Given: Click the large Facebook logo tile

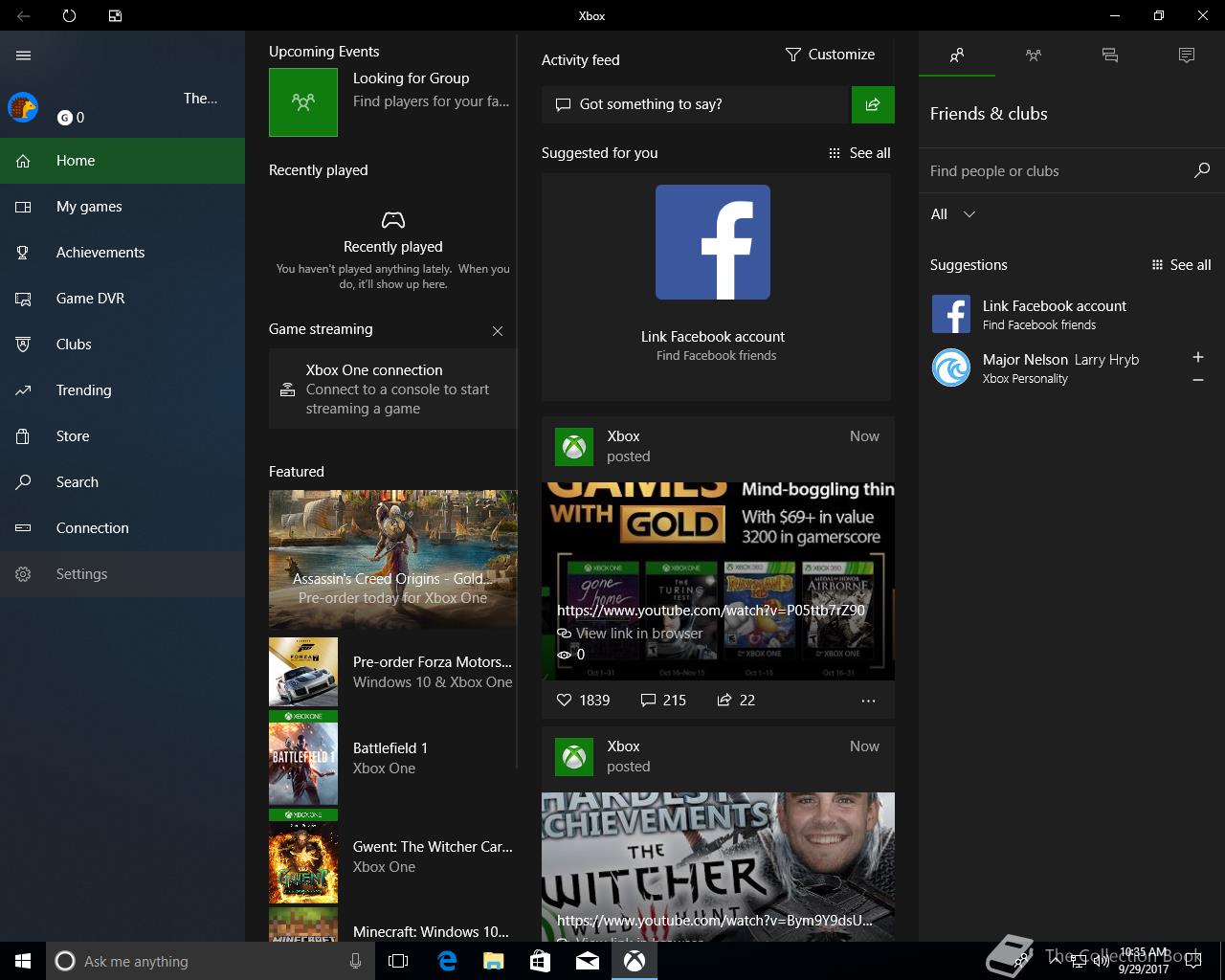Looking at the screenshot, I should 713,242.
